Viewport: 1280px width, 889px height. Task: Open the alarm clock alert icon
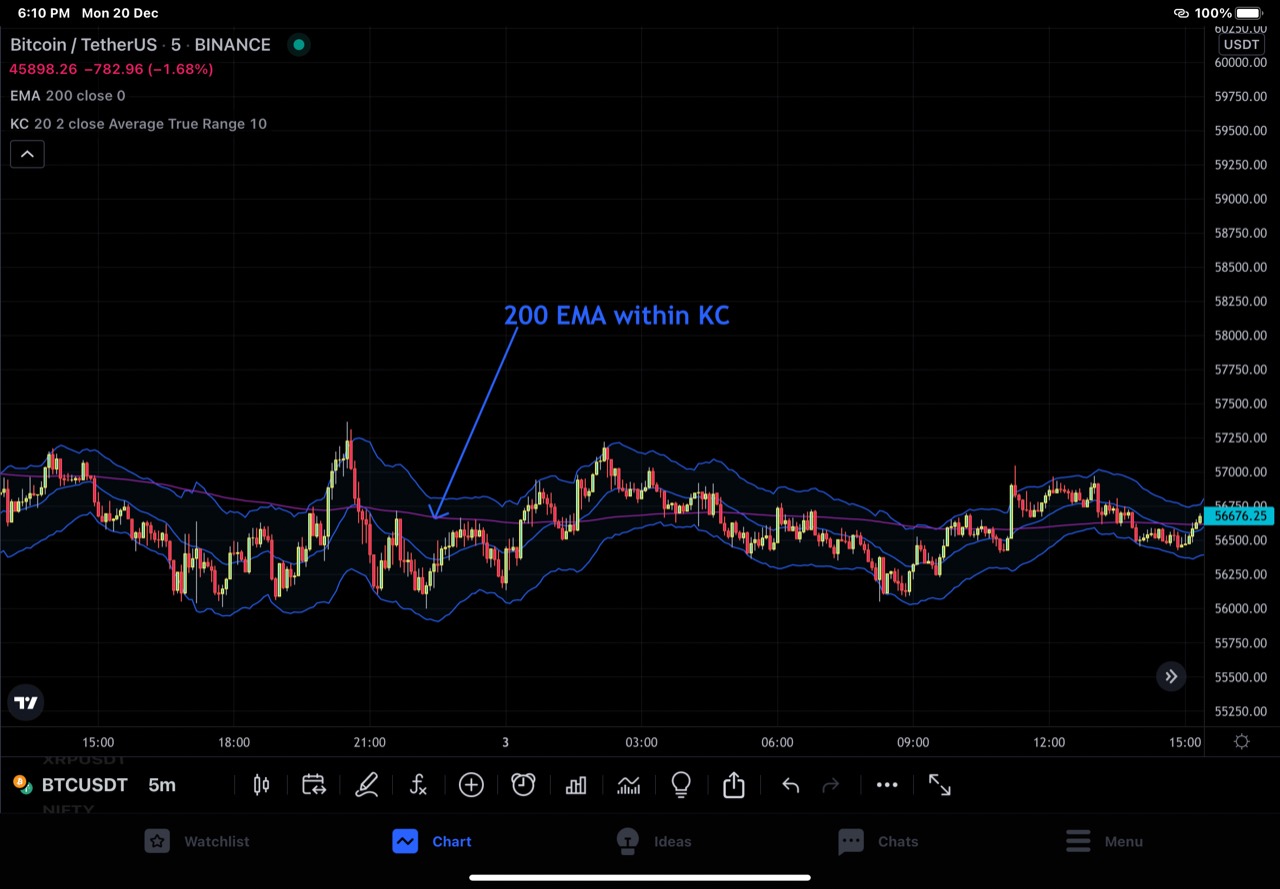pyautogui.click(x=523, y=785)
